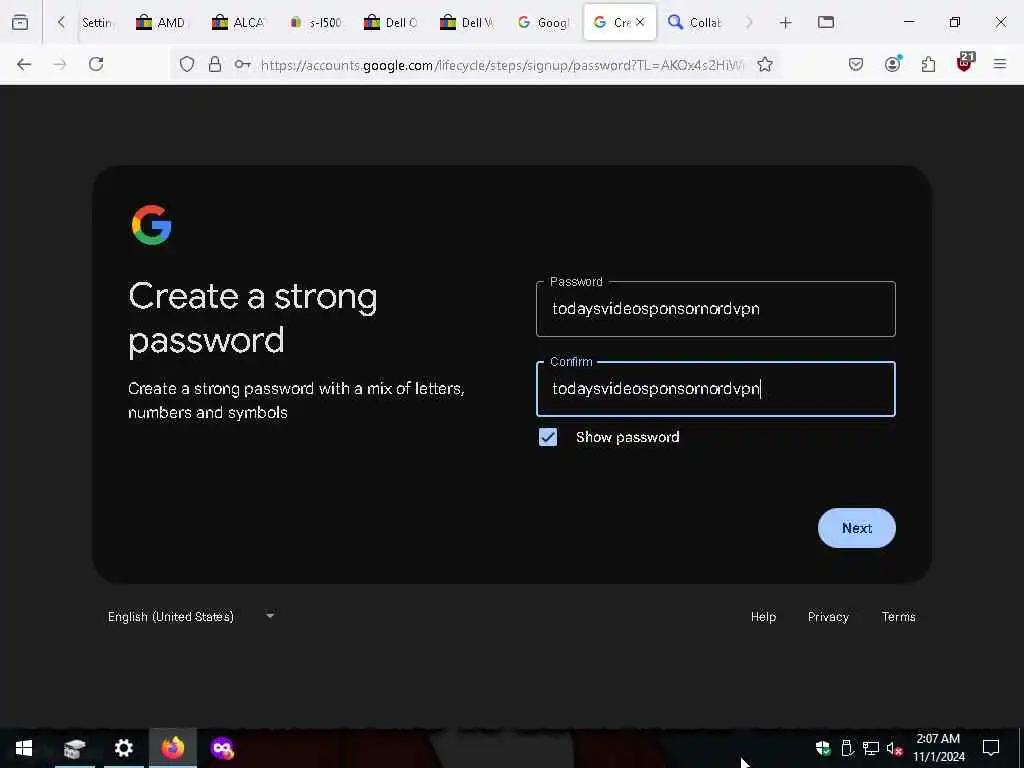Switch to the AMD tab
The height and width of the screenshot is (768, 1024).
pos(161,23)
